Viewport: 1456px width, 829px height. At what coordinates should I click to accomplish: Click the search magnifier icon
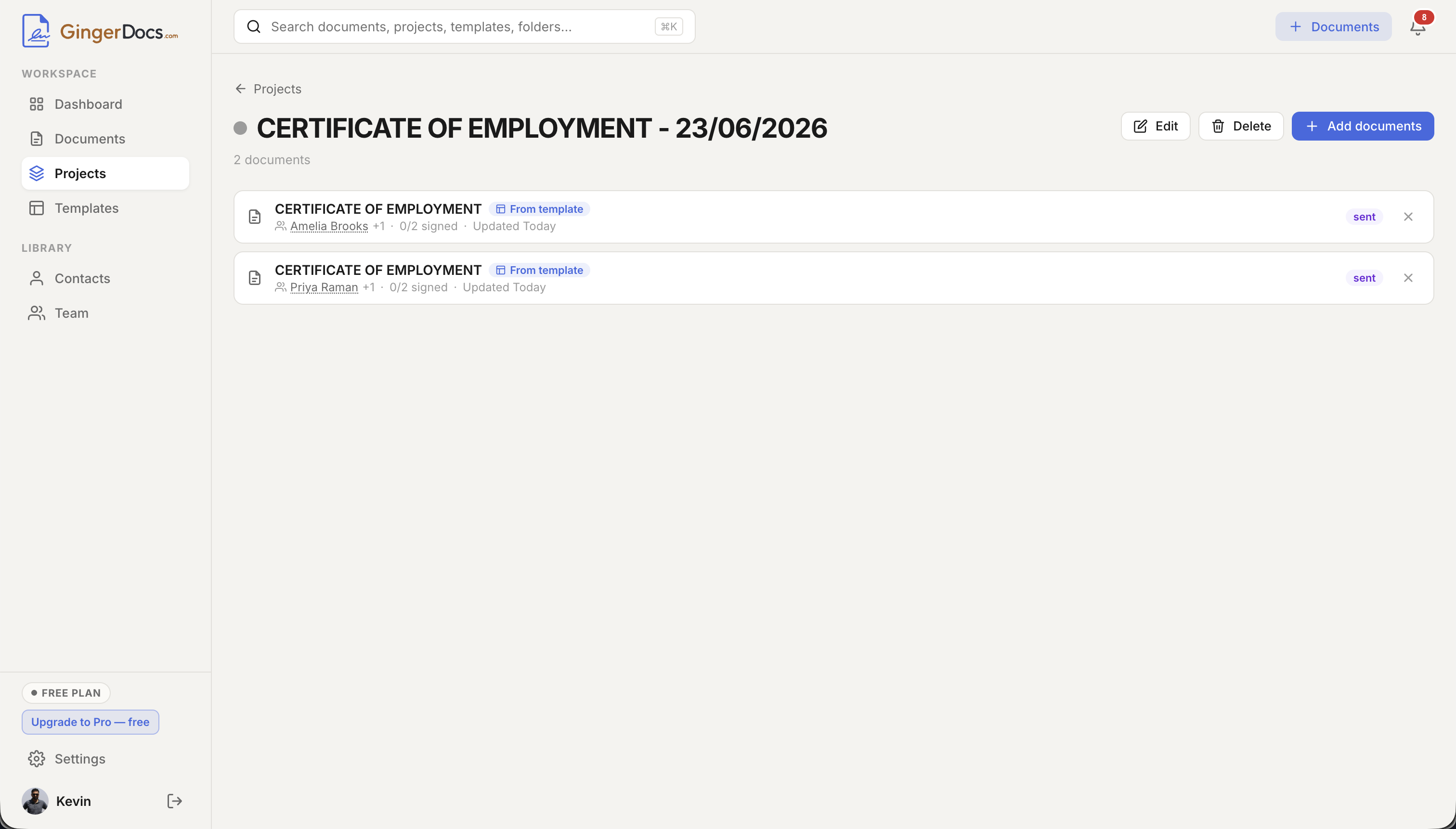[254, 27]
